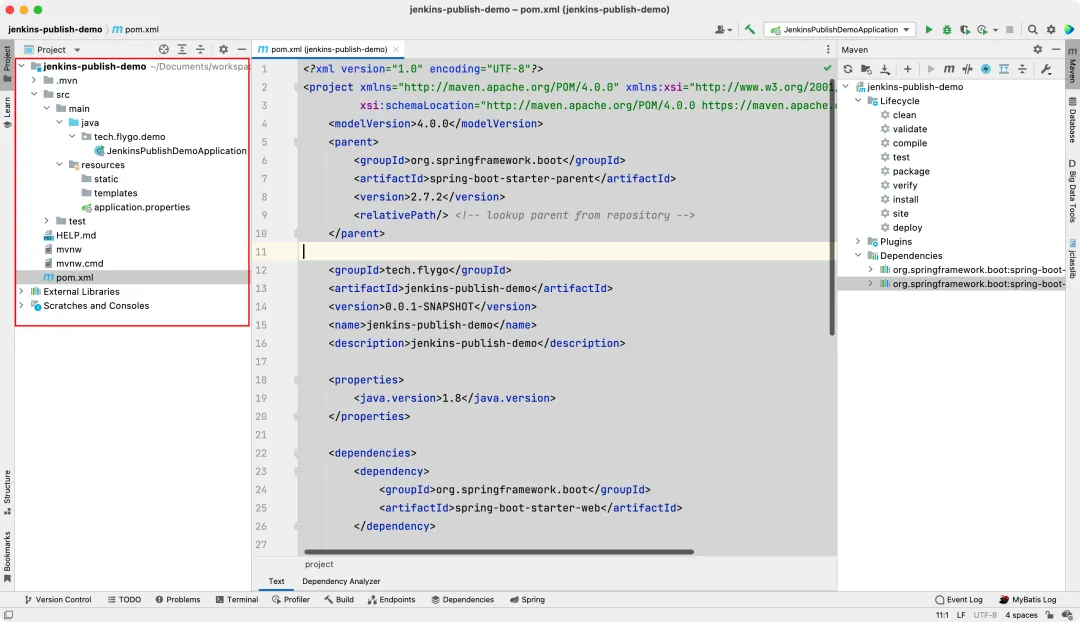This screenshot has width=1080, height=622.
Task: Click the green Run application button
Action: 928,30
